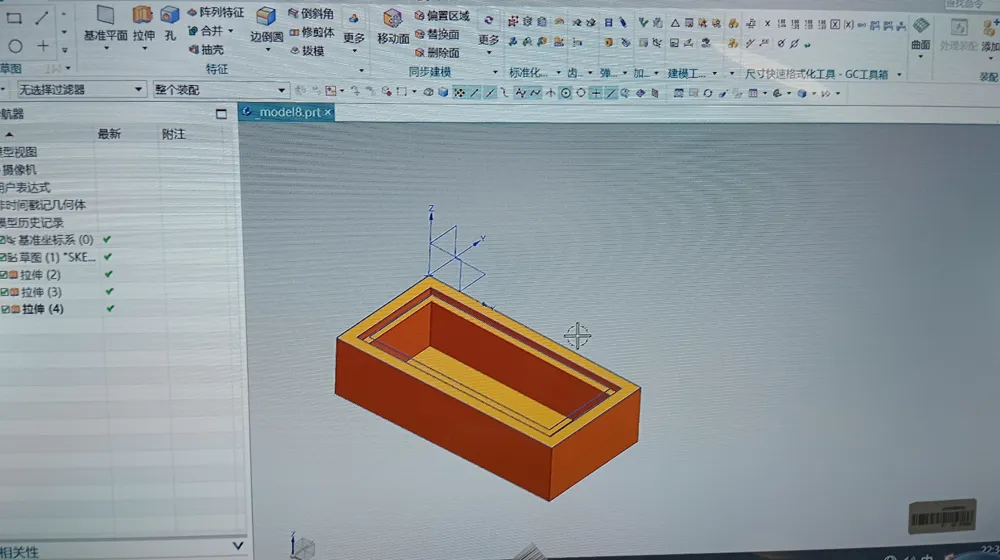
Task: Toggle checkbox for 拉伸 (2) feature
Action: [4, 275]
